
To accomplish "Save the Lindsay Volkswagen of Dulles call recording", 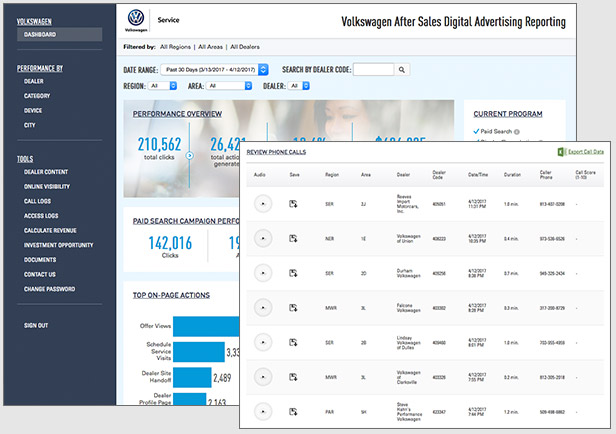I will (293, 342).
